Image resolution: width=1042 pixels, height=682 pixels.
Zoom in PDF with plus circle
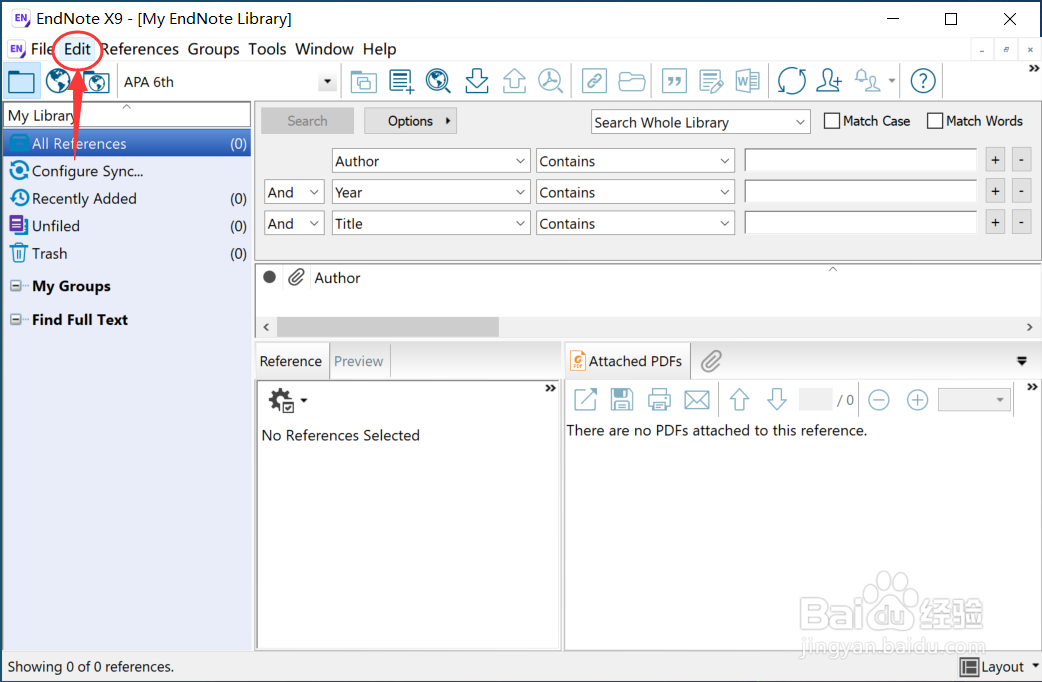917,399
